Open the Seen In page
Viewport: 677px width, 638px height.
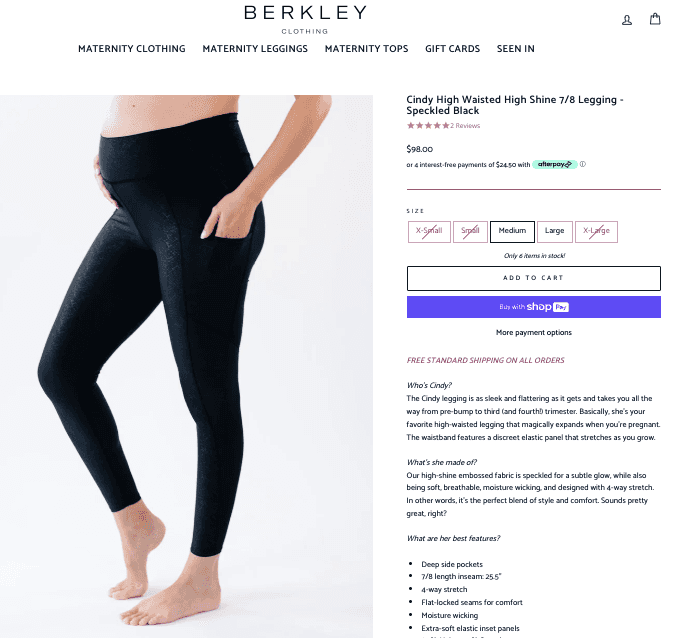click(516, 49)
